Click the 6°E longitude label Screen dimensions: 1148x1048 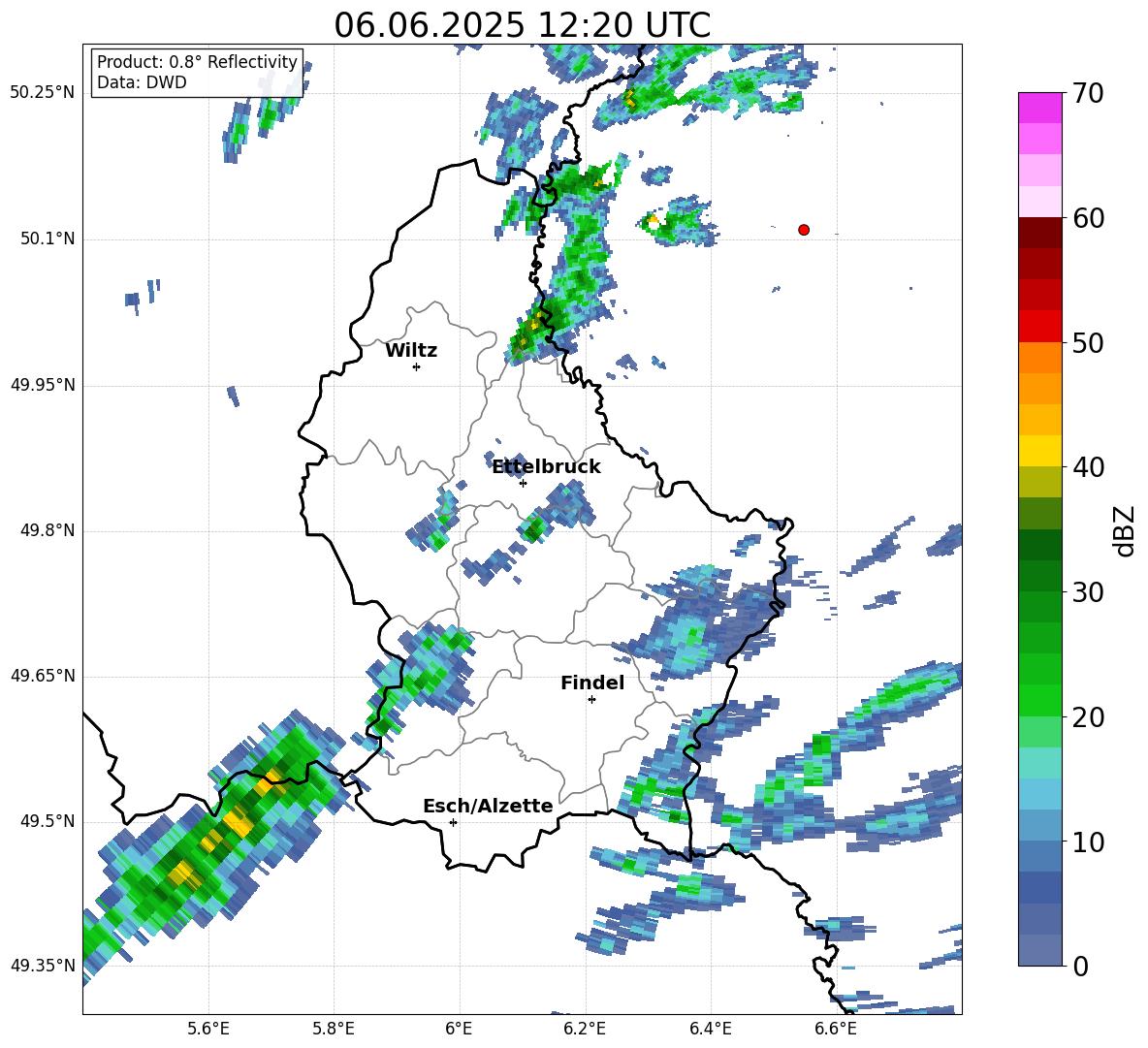(459, 1030)
